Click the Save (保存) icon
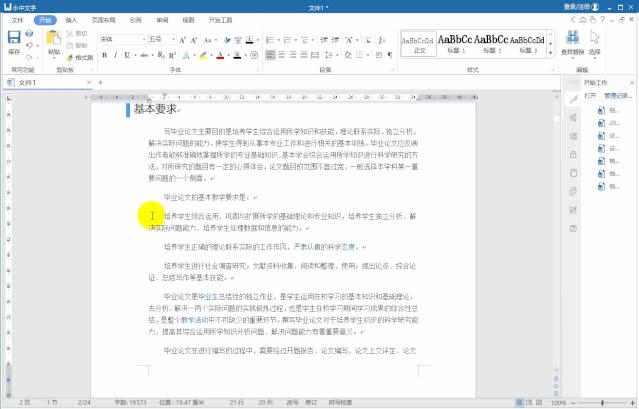Image resolution: width=639 pixels, height=409 pixels. 14,37
